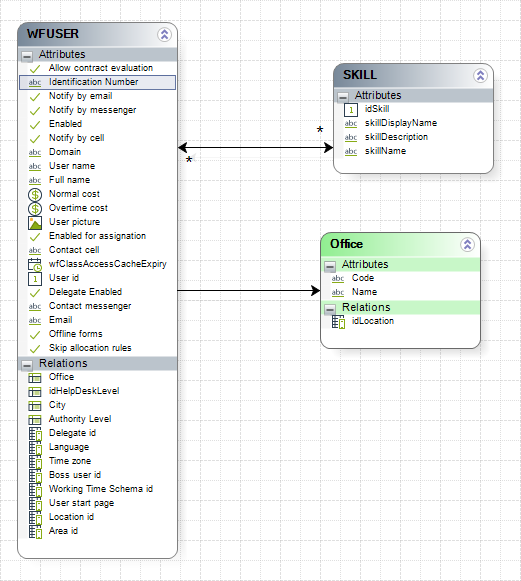Click the integer icon beside idSkill
Screen dimensions: 521x581
tap(351, 110)
